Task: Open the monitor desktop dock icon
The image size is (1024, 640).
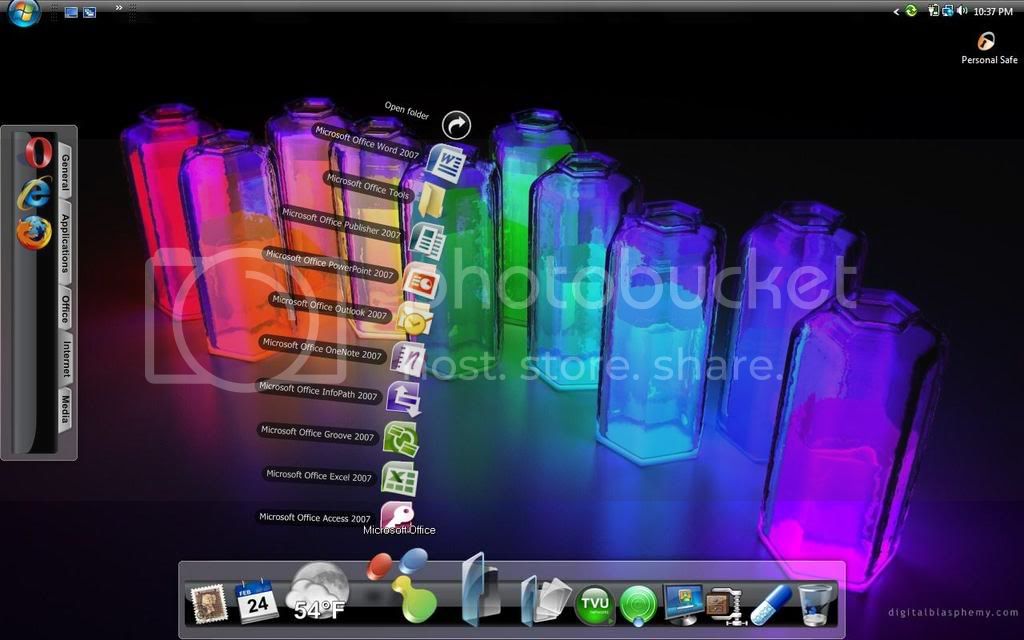Action: pos(682,603)
